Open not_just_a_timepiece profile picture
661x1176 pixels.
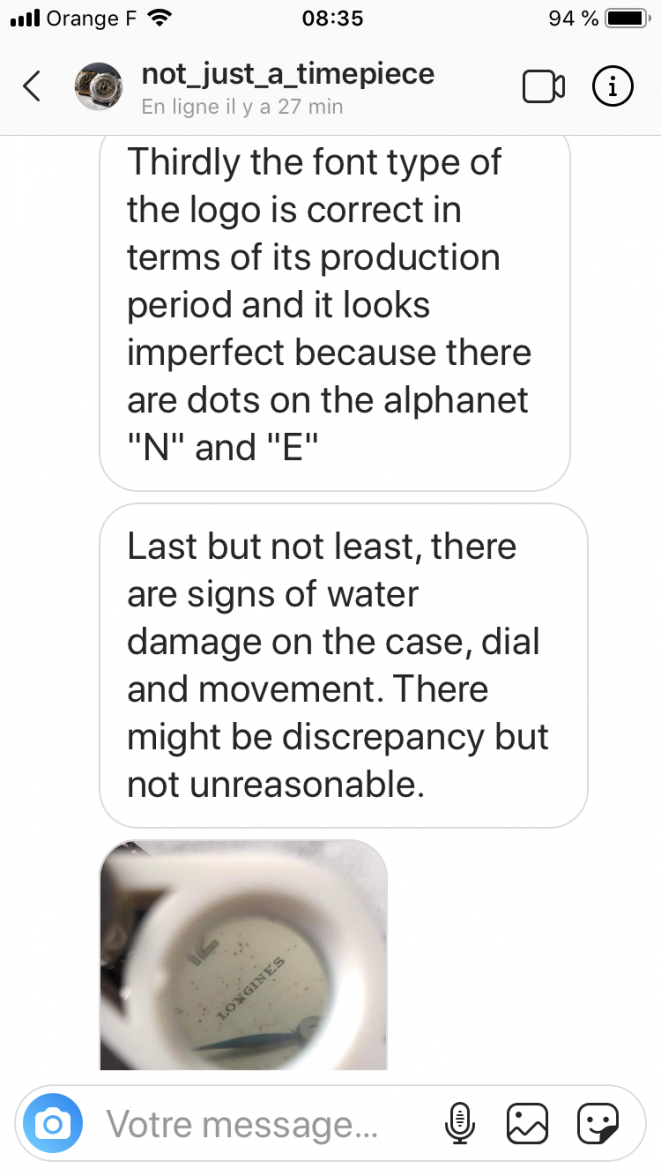[x=98, y=86]
